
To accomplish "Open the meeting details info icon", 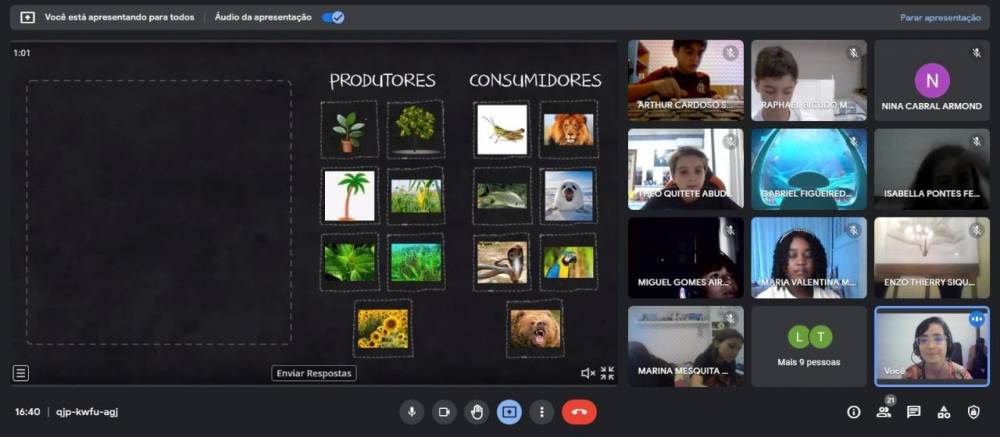I will click(853, 411).
